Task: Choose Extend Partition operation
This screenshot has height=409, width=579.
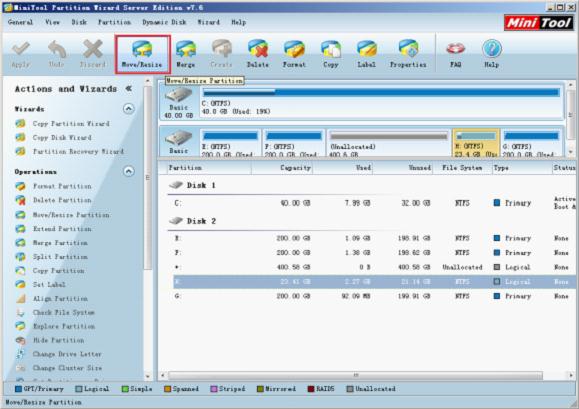Action: [62, 229]
